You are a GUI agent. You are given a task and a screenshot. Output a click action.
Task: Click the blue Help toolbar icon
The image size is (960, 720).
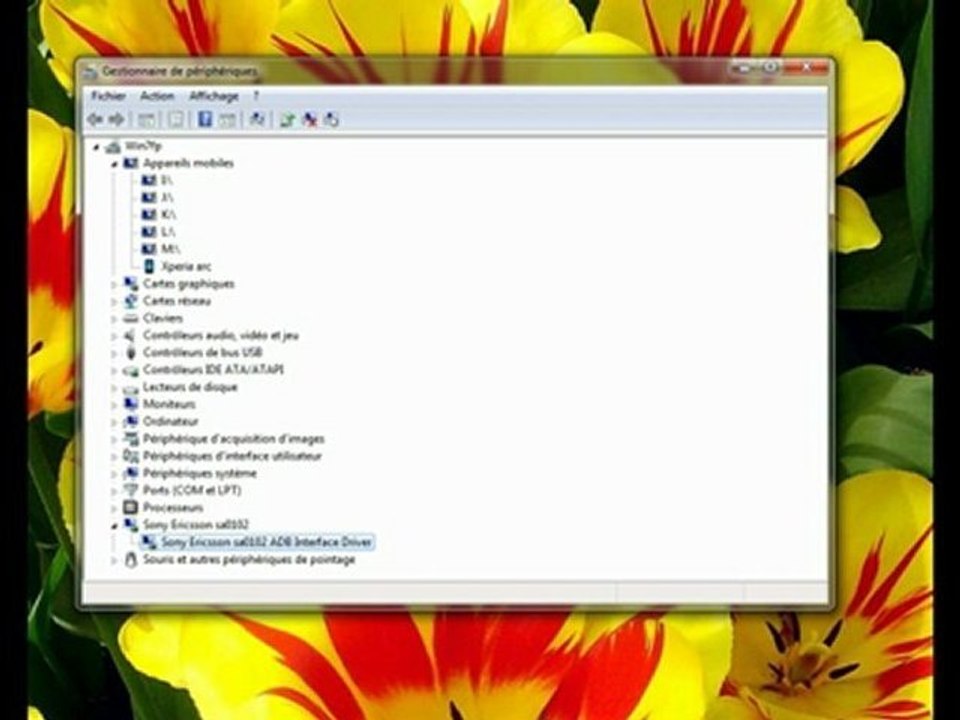(204, 119)
